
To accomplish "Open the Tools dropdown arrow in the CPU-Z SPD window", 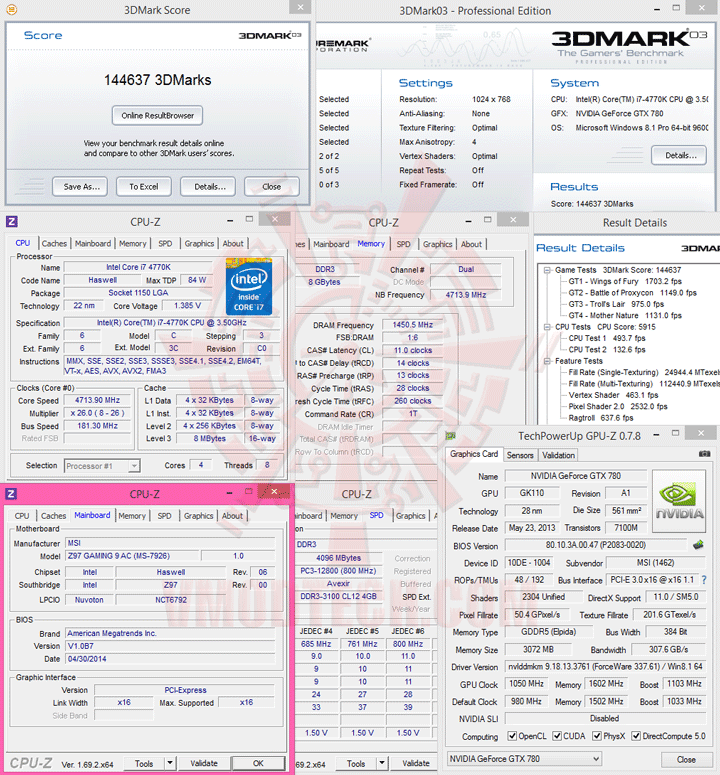I will point(381,763).
